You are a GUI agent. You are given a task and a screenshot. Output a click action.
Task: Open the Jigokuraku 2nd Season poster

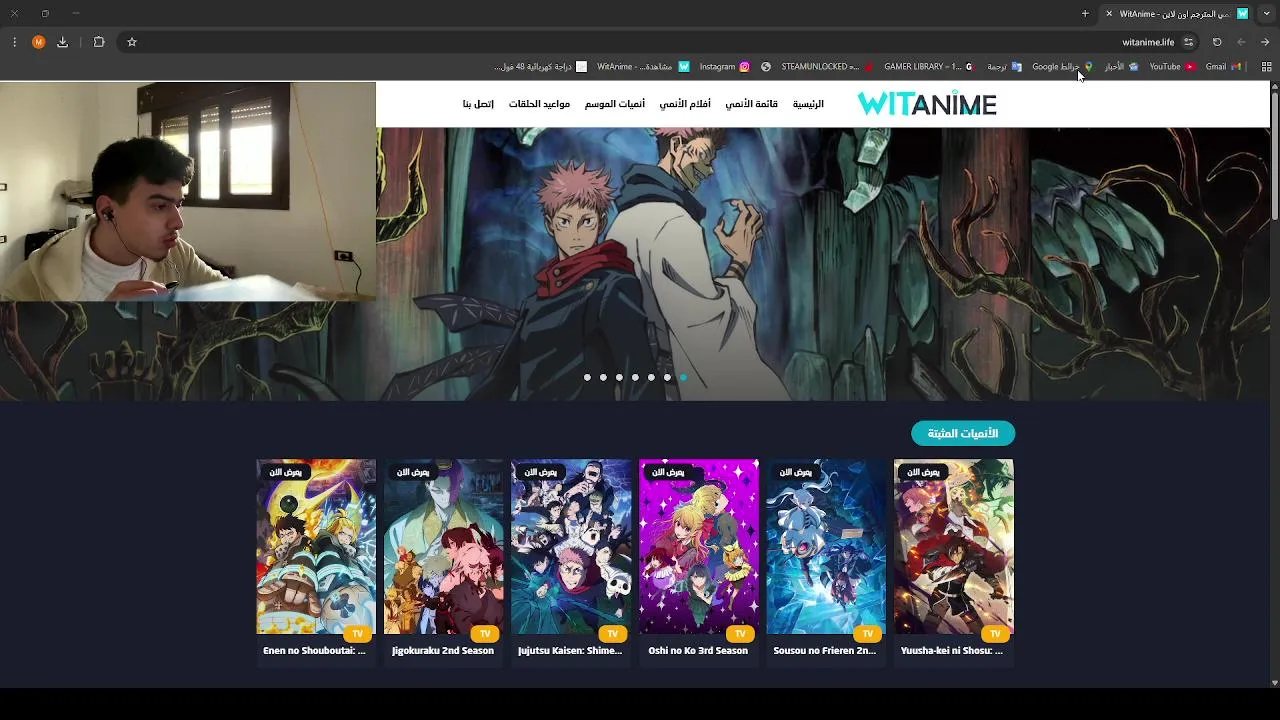click(443, 547)
